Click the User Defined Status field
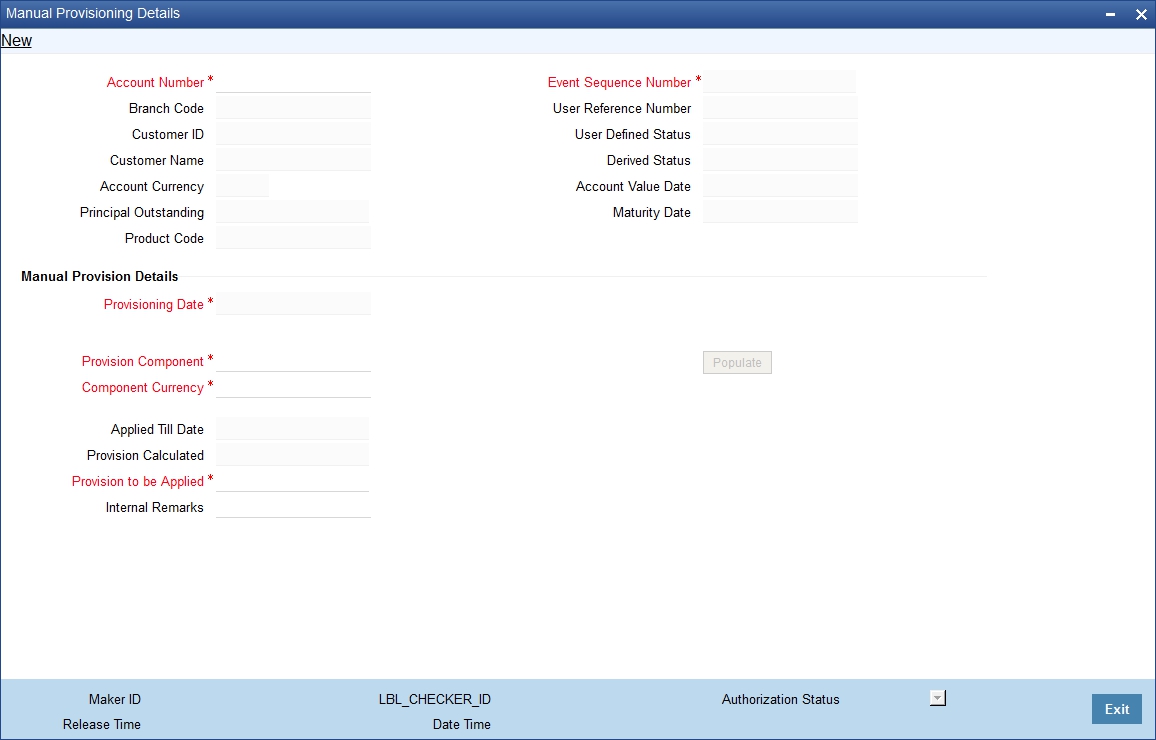The width and height of the screenshot is (1156, 740). [780, 133]
